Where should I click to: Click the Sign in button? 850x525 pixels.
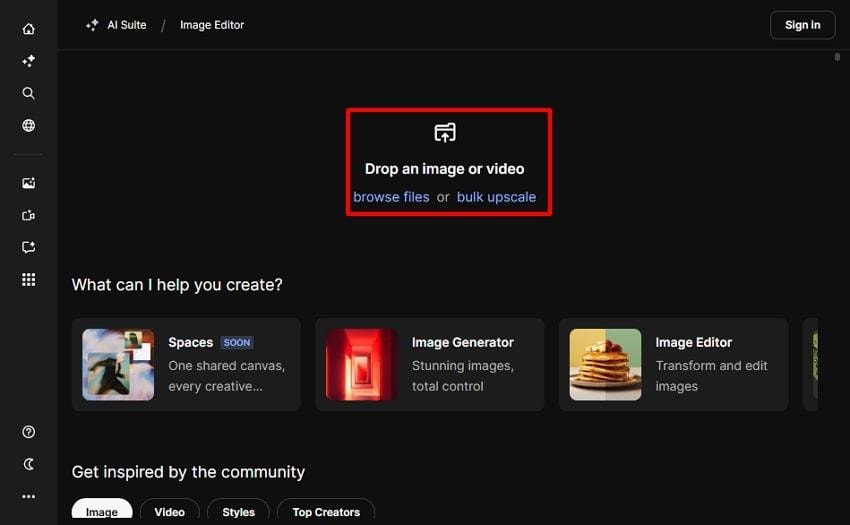[802, 25]
